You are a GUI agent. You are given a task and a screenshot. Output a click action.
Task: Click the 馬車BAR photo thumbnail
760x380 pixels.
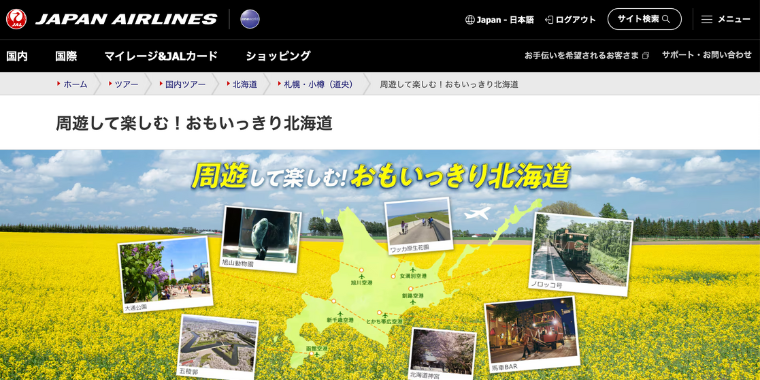click(x=532, y=334)
